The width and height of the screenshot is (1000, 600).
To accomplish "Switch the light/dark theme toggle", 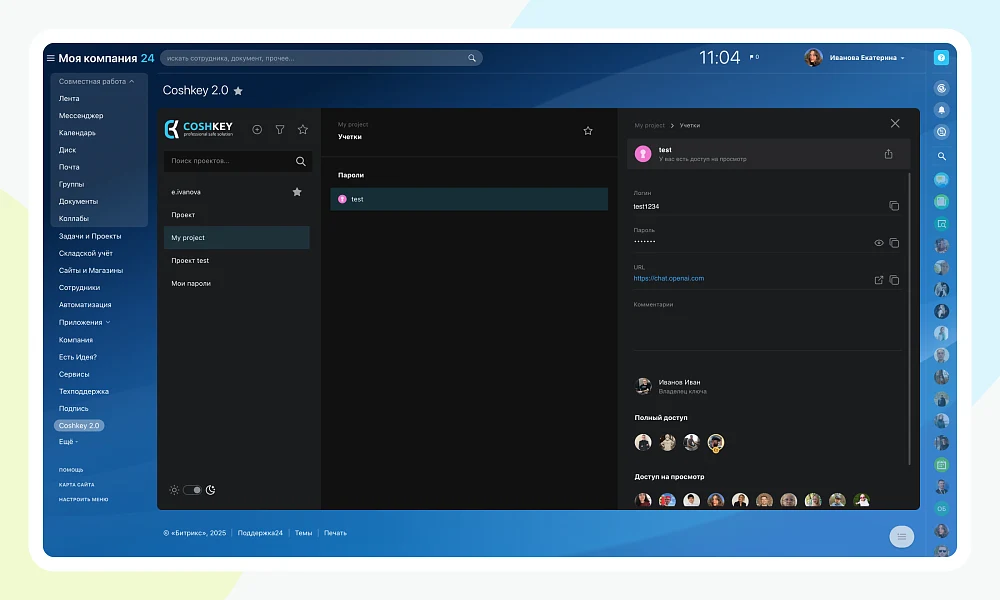I will pos(192,490).
